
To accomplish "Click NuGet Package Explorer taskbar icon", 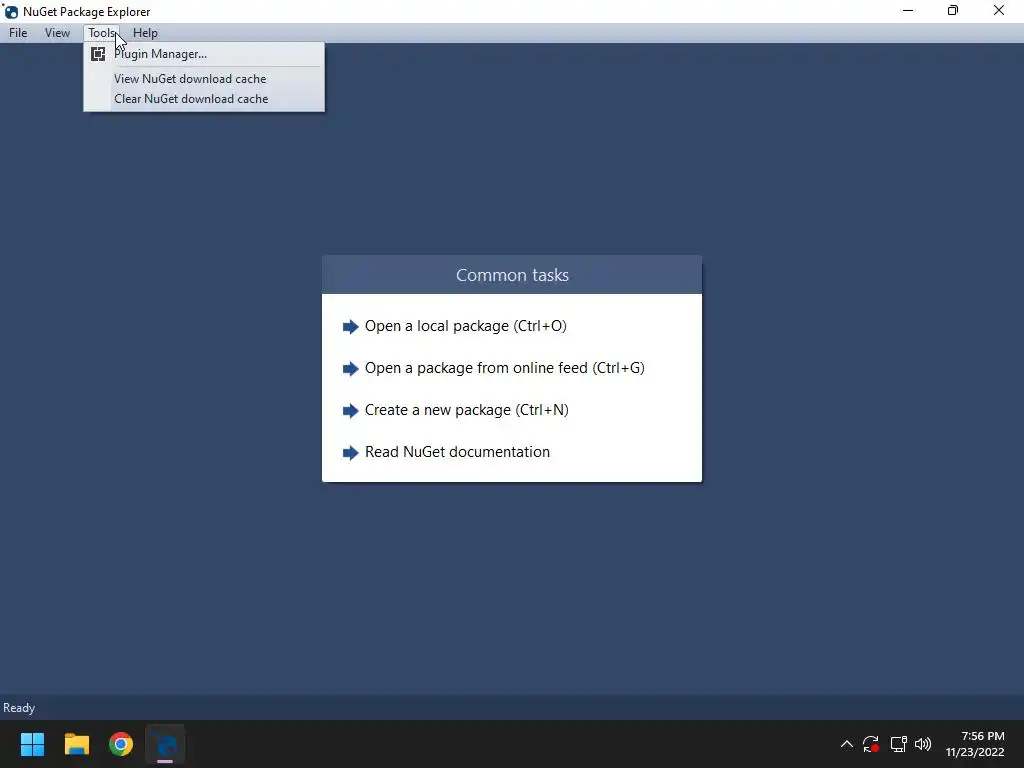I will [x=165, y=744].
